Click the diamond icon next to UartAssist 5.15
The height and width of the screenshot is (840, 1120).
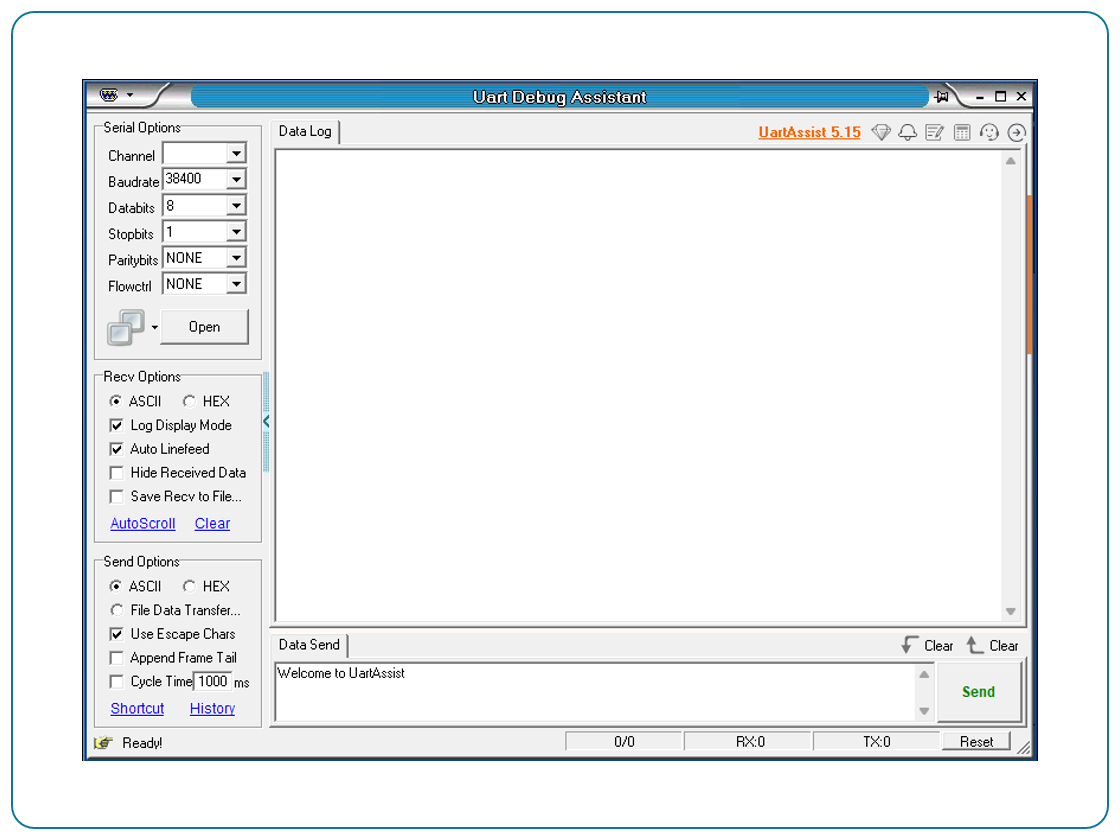tap(881, 132)
